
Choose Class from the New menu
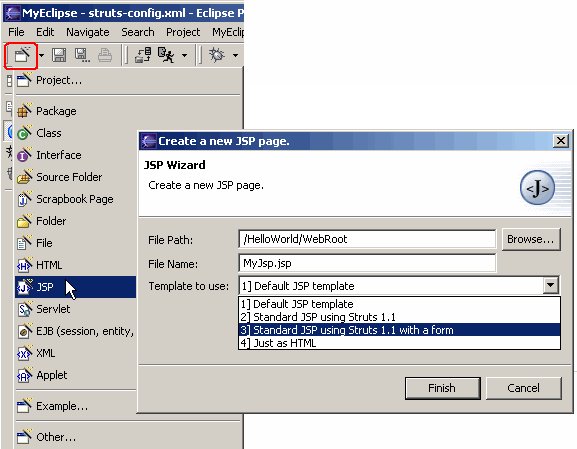click(x=76, y=133)
